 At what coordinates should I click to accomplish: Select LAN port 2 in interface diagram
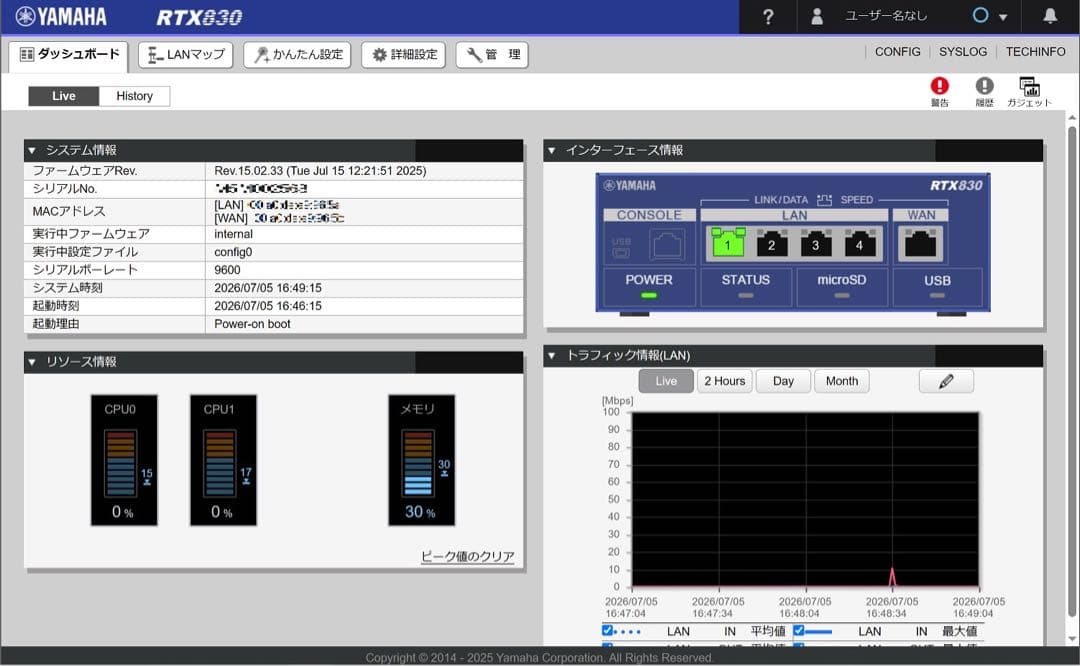point(771,242)
